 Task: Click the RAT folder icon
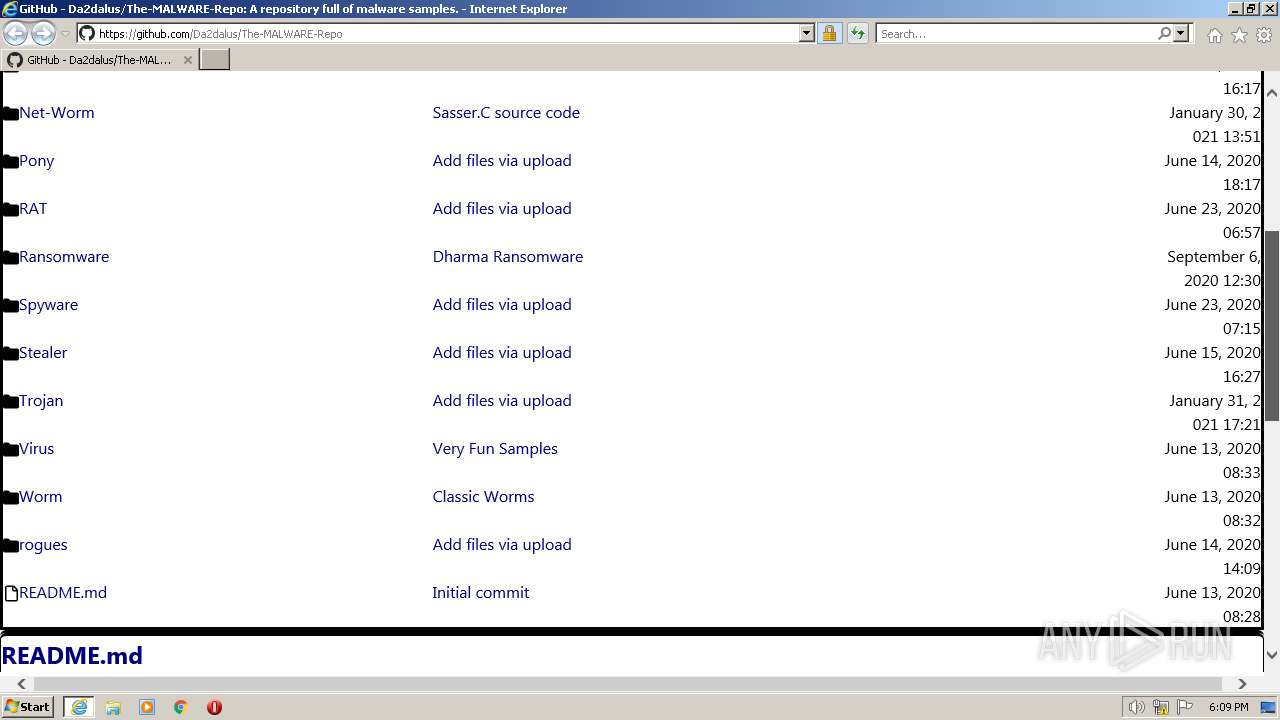tap(11, 209)
